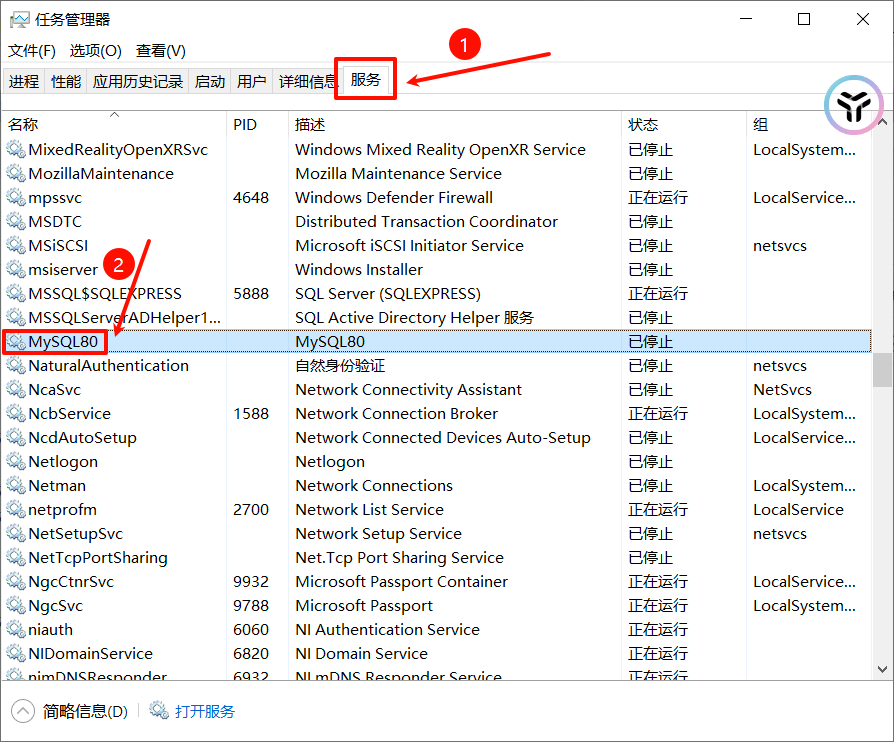Sort by the 描述 column header

tap(454, 124)
